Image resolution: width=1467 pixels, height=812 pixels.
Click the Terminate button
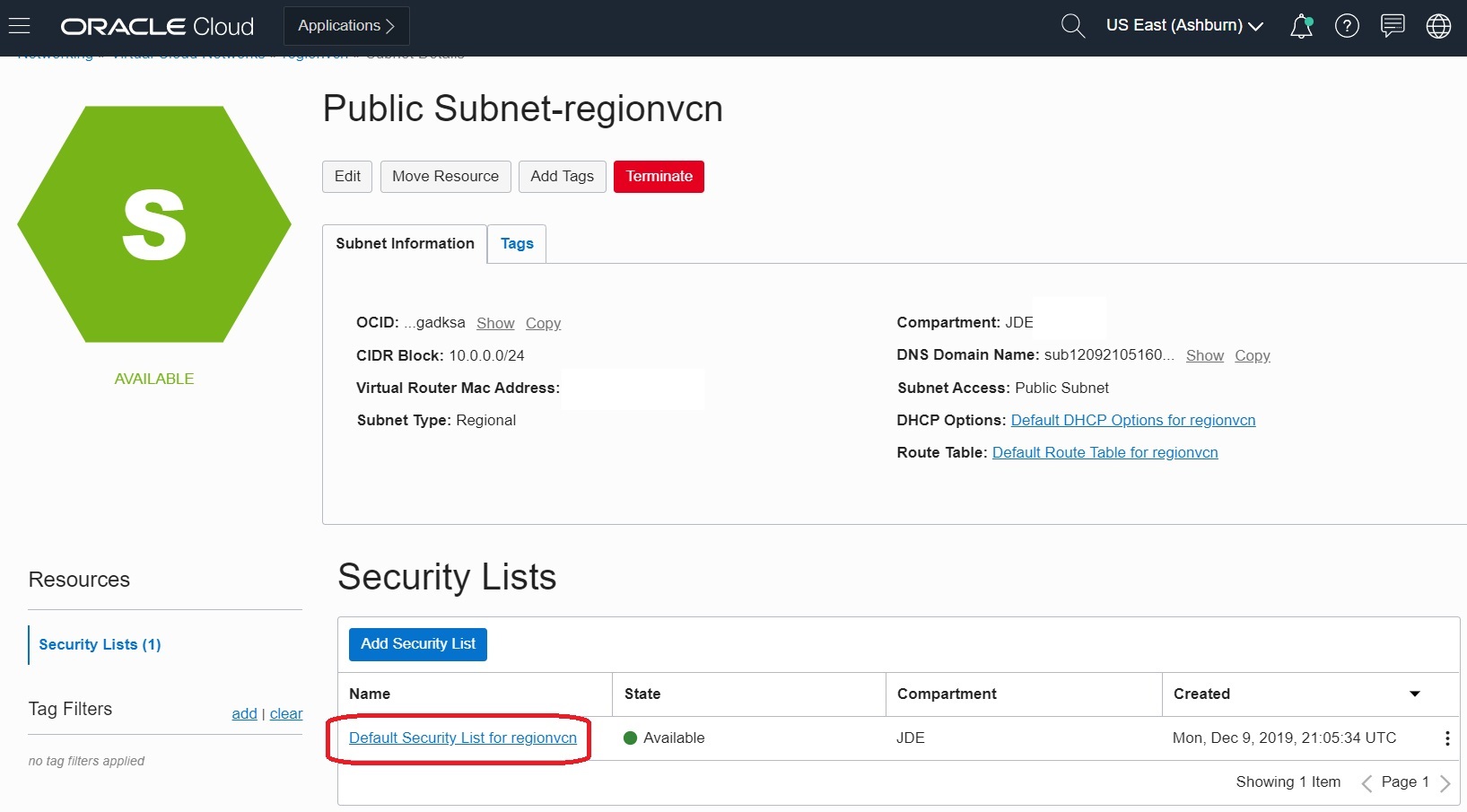click(659, 176)
